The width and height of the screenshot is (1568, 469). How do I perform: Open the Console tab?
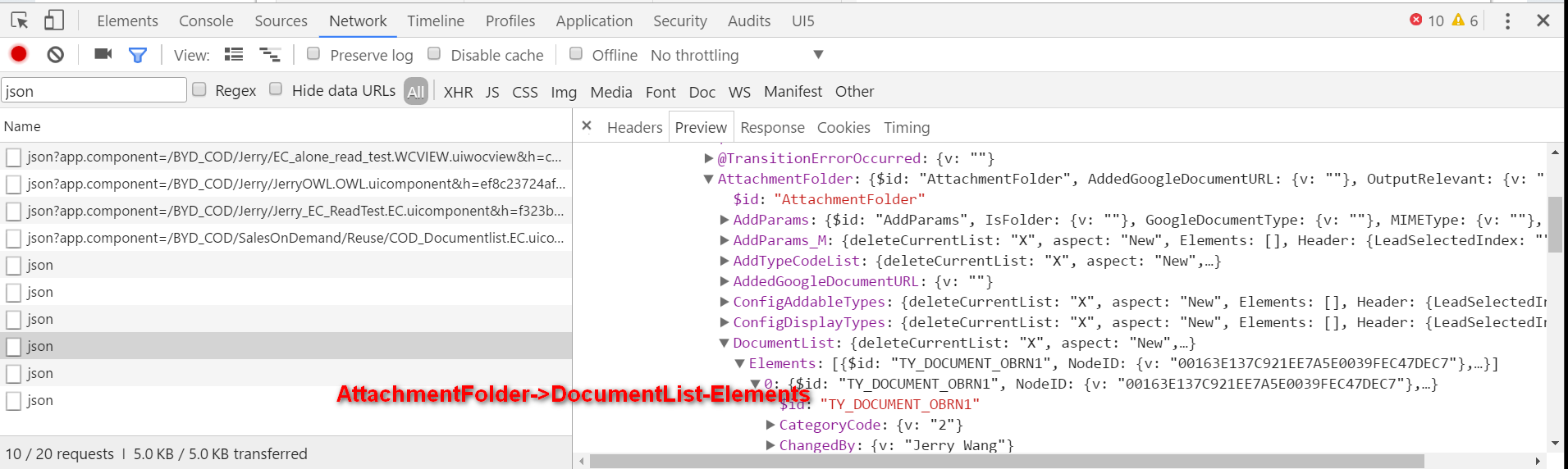tap(206, 20)
